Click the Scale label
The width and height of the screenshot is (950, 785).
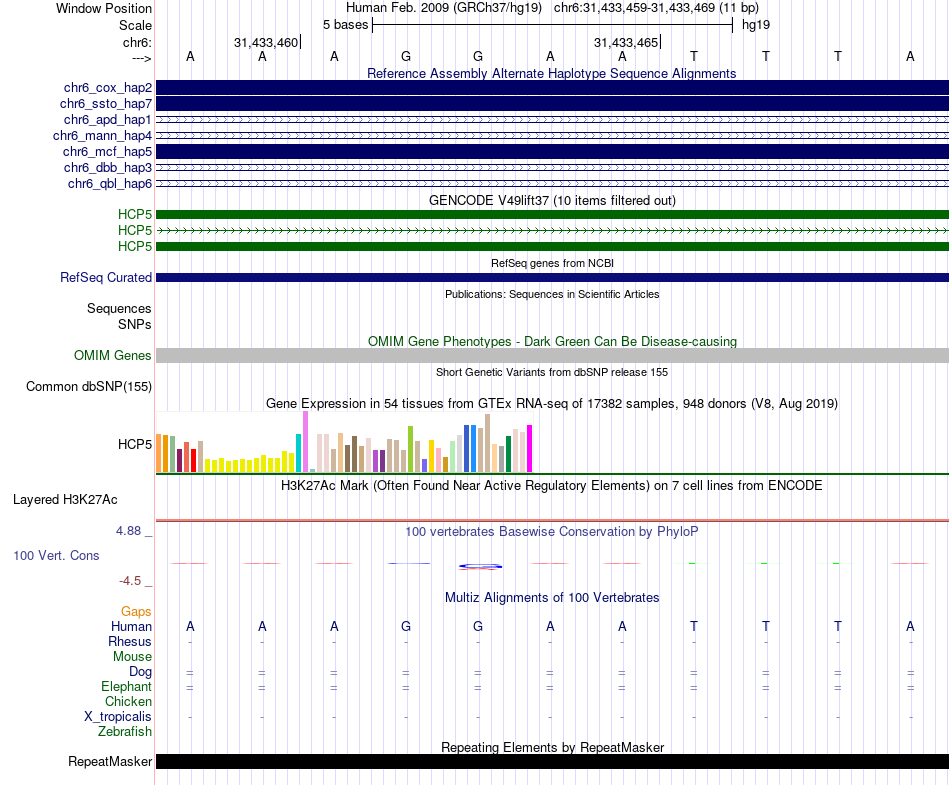[135, 25]
